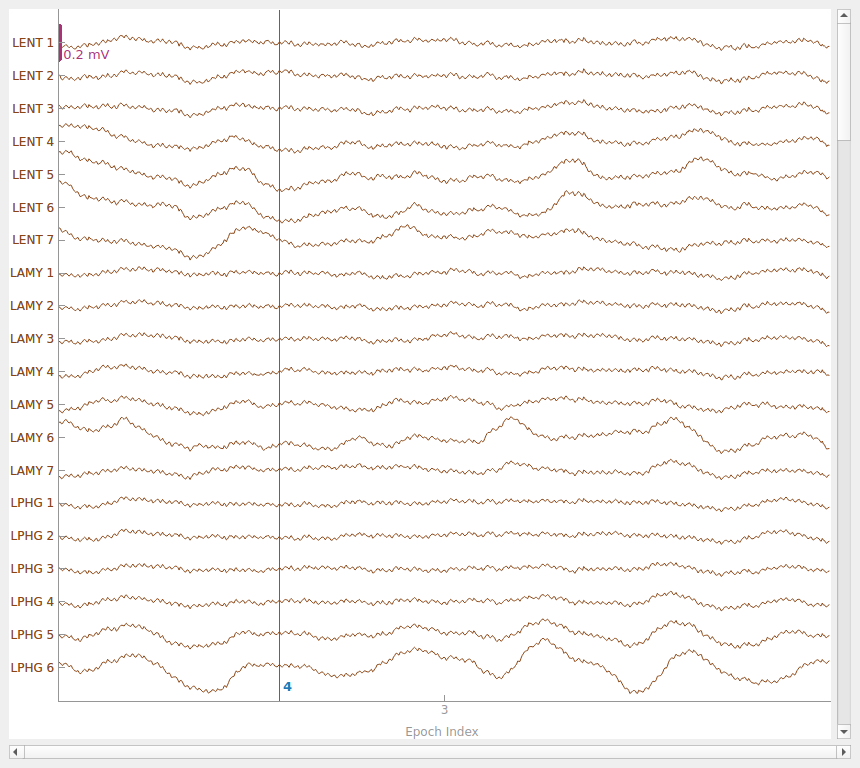Select channel label LPHG 3
Screen dimensions: 860x768
click(32, 568)
